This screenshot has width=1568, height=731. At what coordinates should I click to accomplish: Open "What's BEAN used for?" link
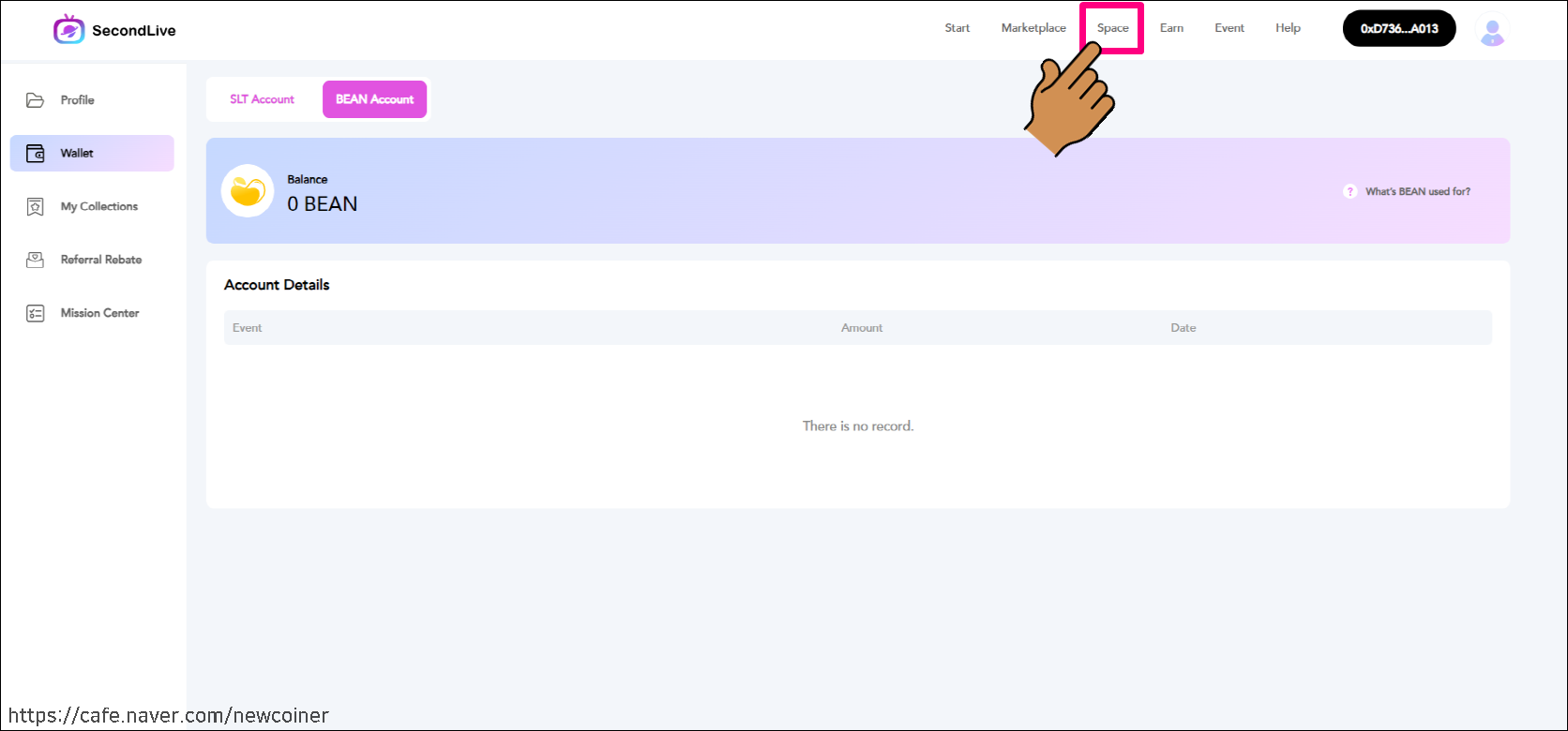point(1417,192)
